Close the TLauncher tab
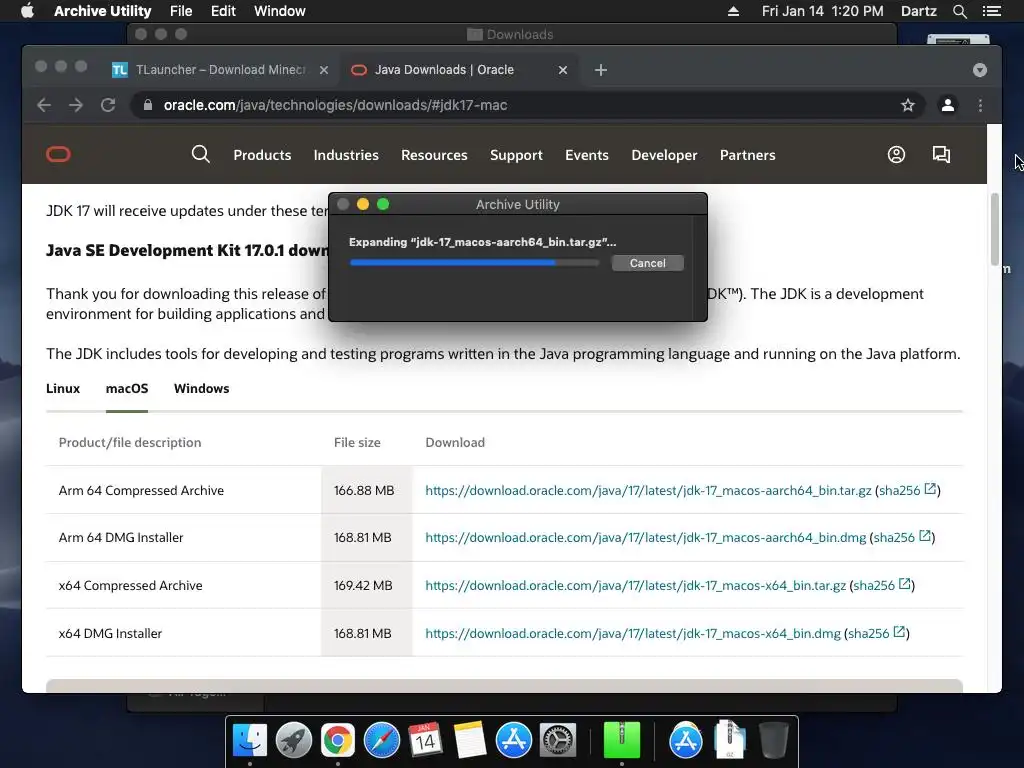The height and width of the screenshot is (768, 1024). click(x=323, y=70)
